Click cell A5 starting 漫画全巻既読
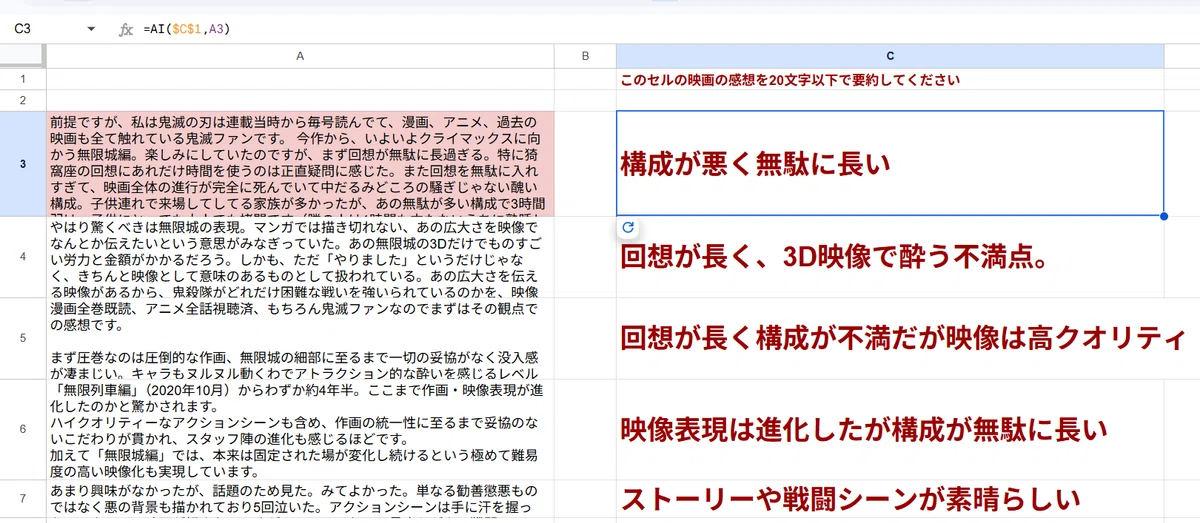Screen dimensions: 1200x523 (x=300, y=338)
